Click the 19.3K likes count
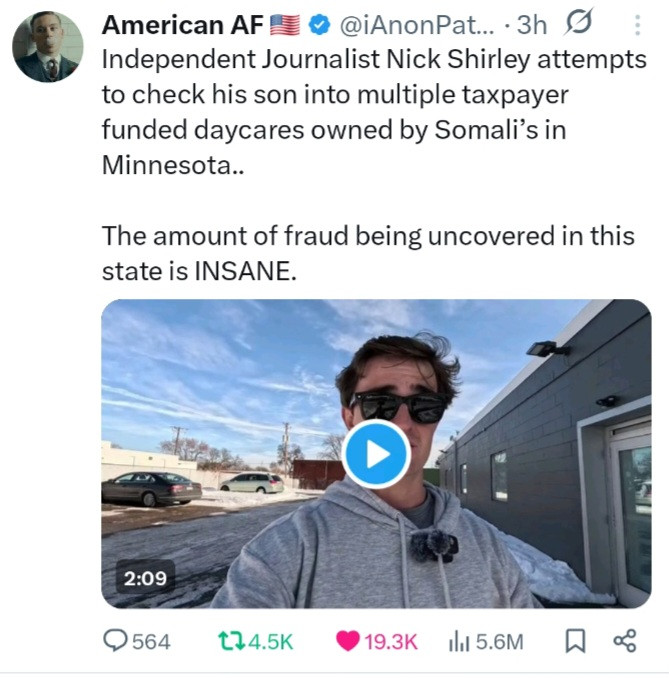669x678 pixels. 391,641
